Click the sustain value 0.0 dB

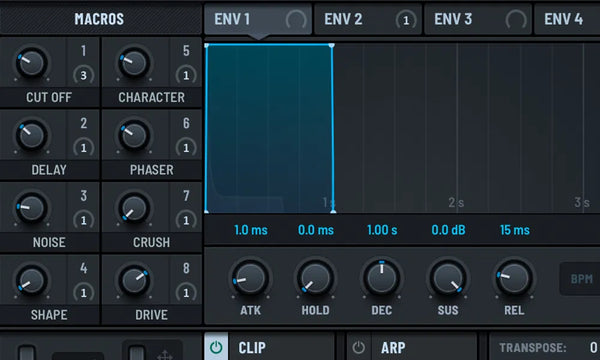[448, 230]
